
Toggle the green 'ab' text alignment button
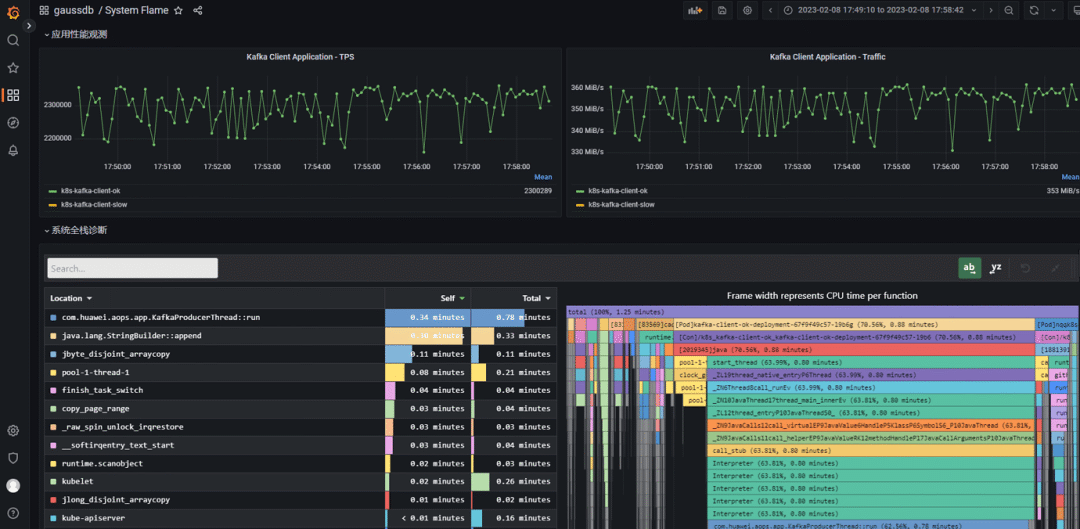click(969, 268)
